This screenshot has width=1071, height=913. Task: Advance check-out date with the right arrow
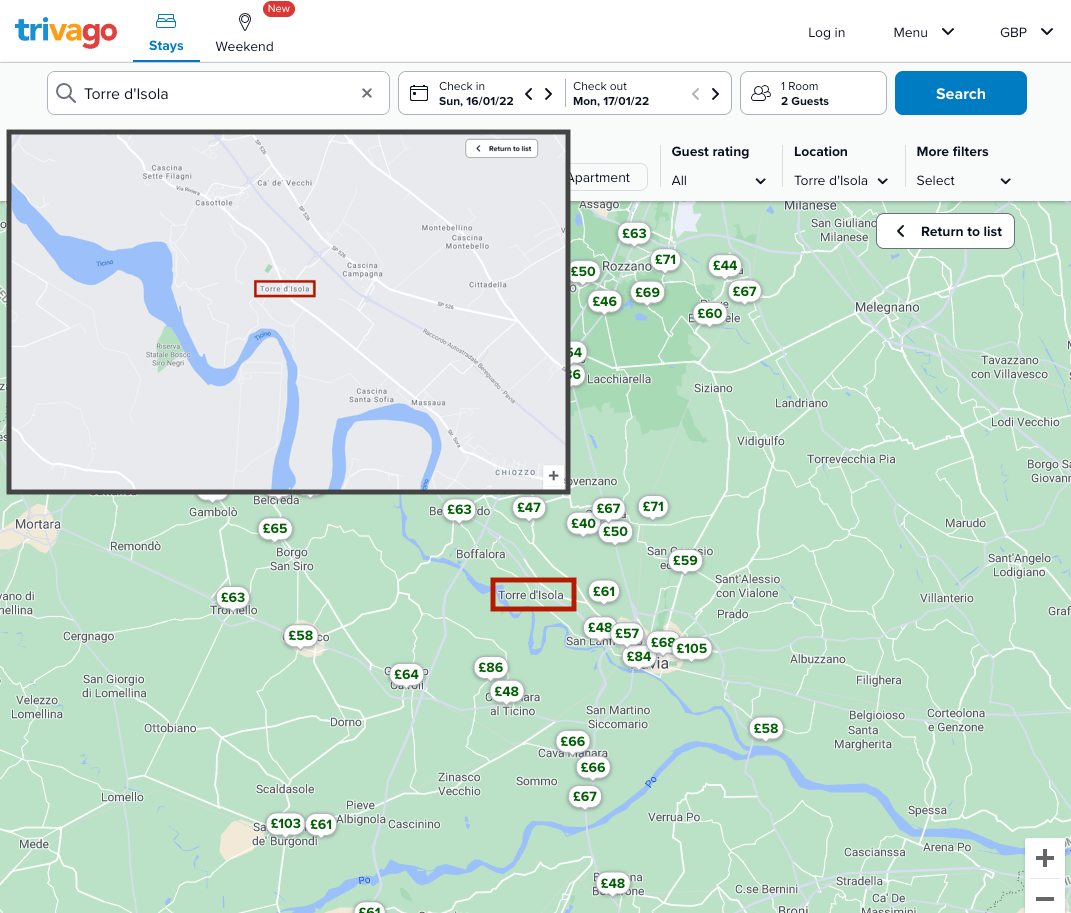tap(715, 92)
